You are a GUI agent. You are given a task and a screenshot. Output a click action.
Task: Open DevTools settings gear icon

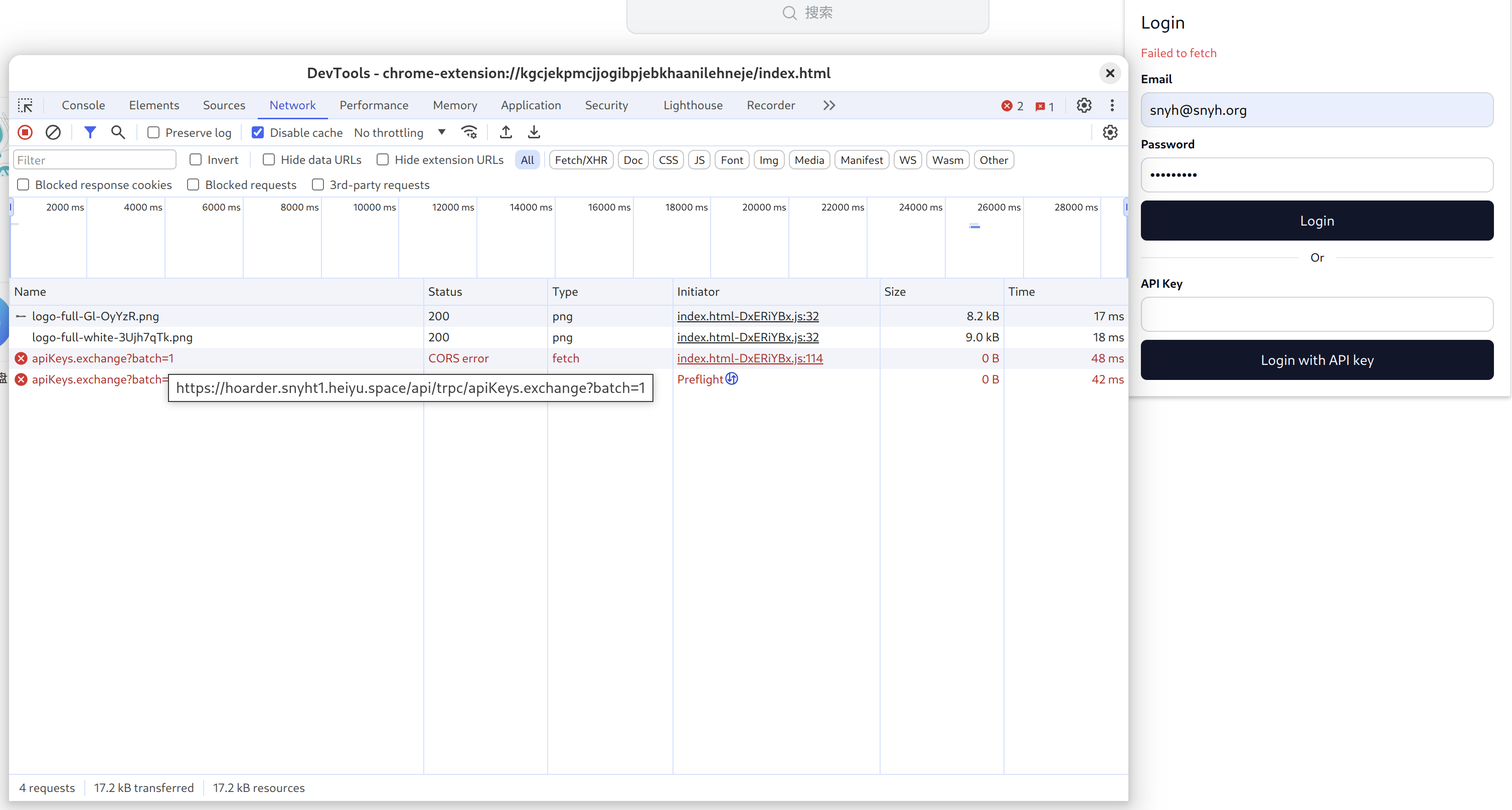coord(1084,106)
